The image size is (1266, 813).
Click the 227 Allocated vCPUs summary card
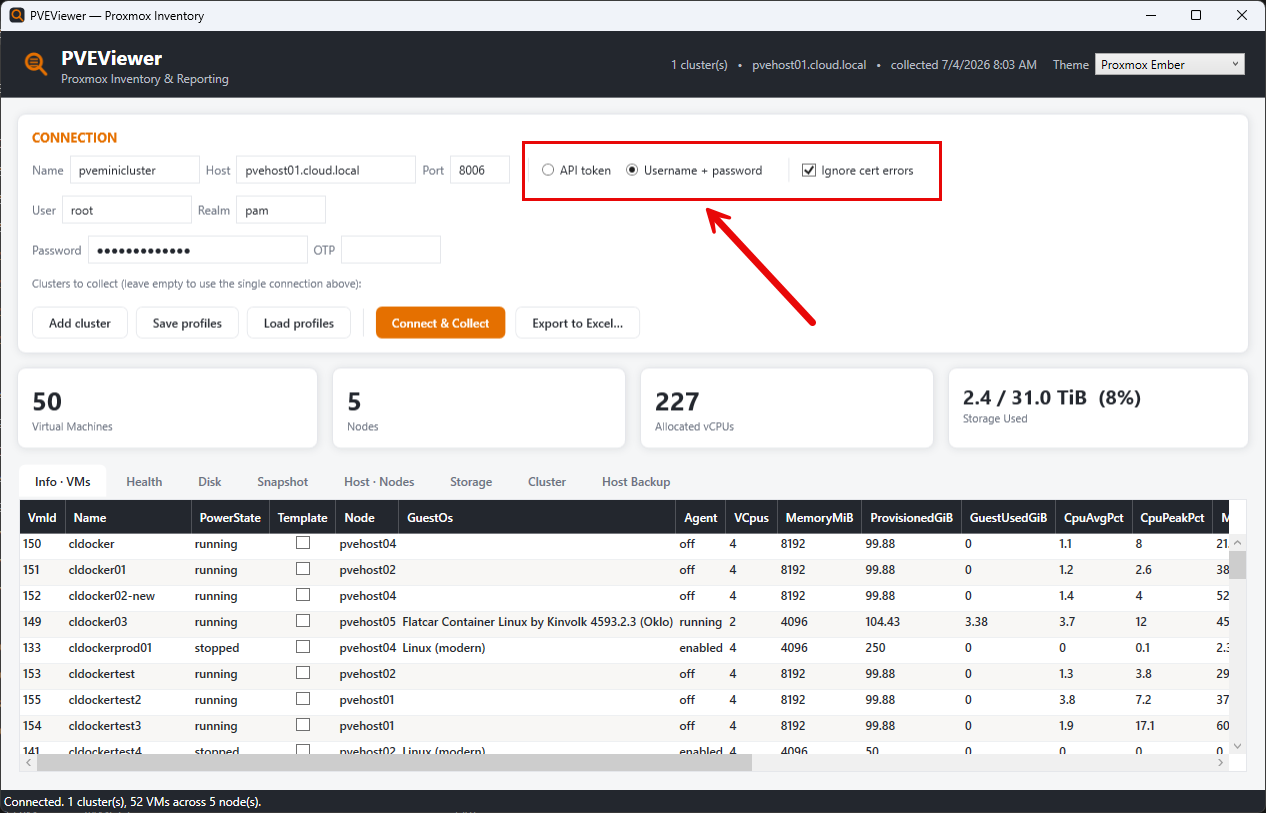point(785,408)
